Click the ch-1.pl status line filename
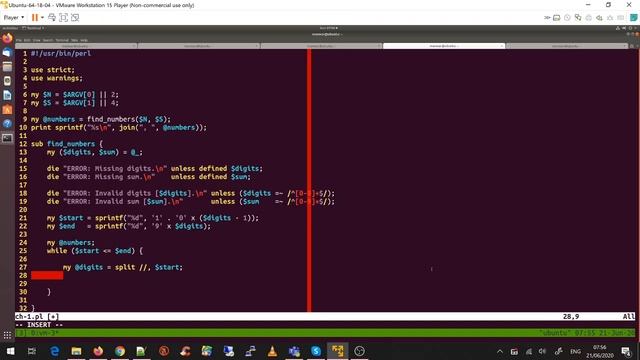The width and height of the screenshot is (640, 360). click(29, 316)
